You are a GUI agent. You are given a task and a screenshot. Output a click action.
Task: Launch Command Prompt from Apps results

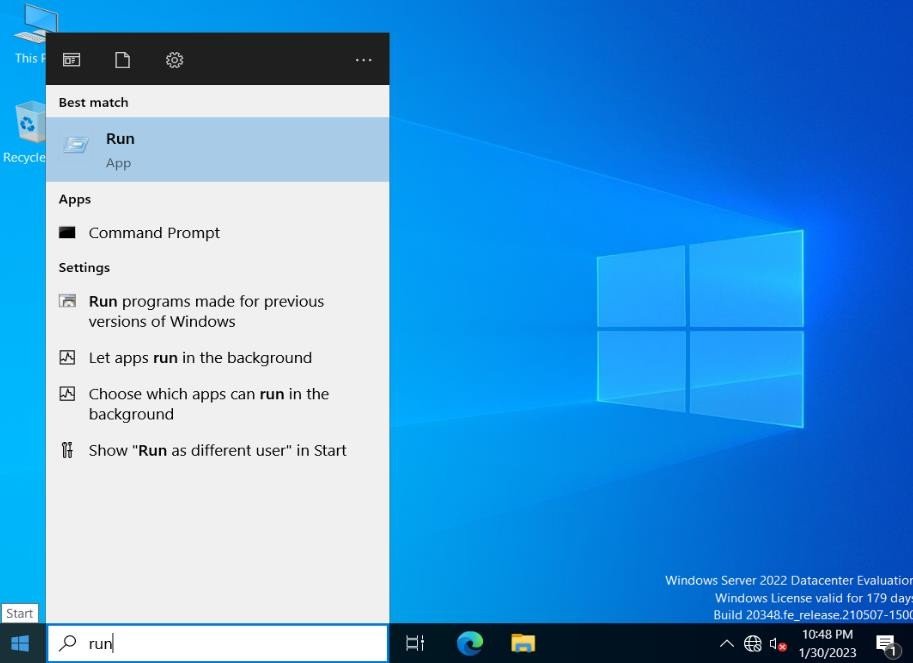(217, 233)
